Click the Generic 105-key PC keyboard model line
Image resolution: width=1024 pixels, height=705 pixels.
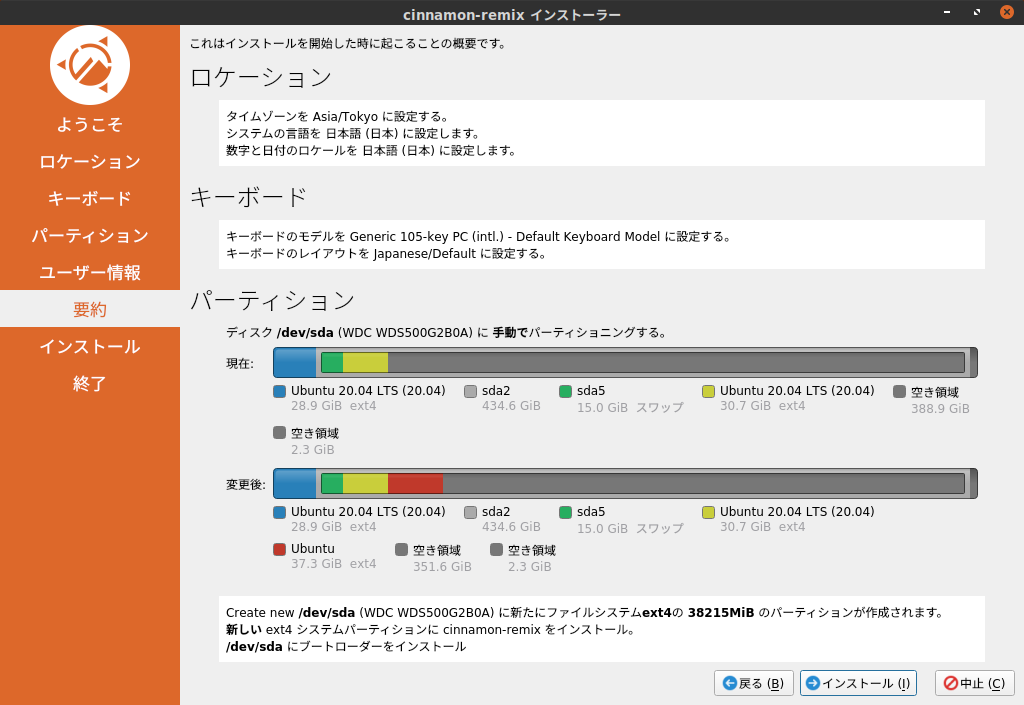pyautogui.click(x=478, y=236)
